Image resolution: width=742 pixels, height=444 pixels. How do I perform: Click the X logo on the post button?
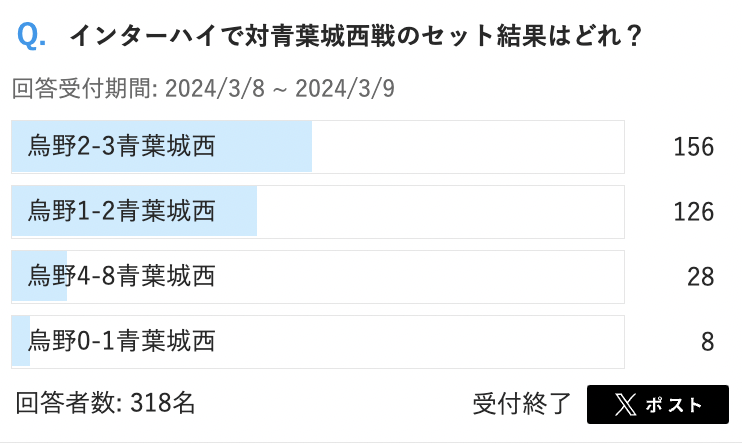tap(625, 405)
